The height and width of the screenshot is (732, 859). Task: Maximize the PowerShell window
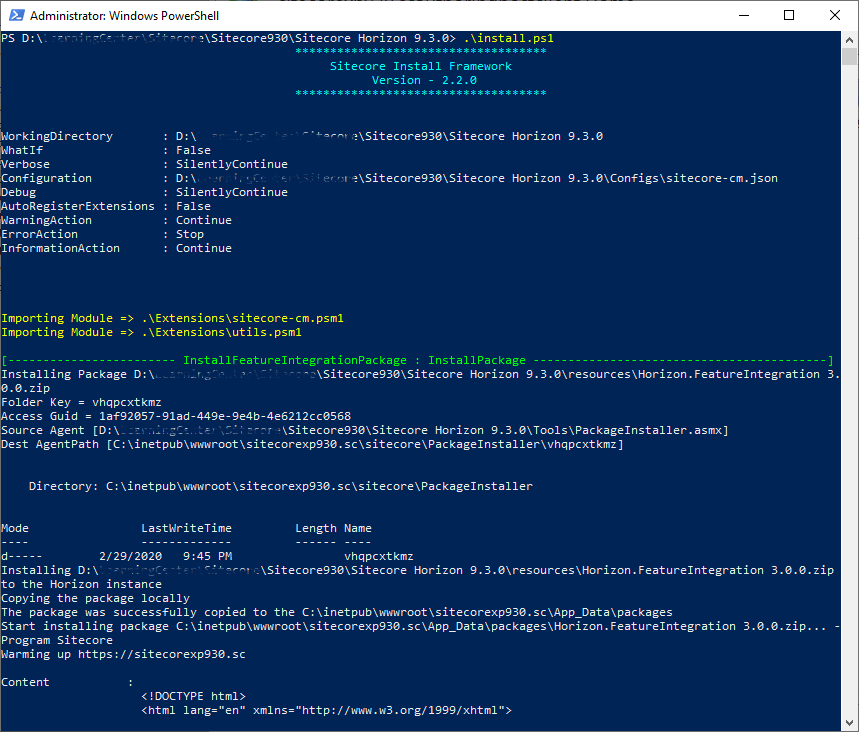point(790,15)
